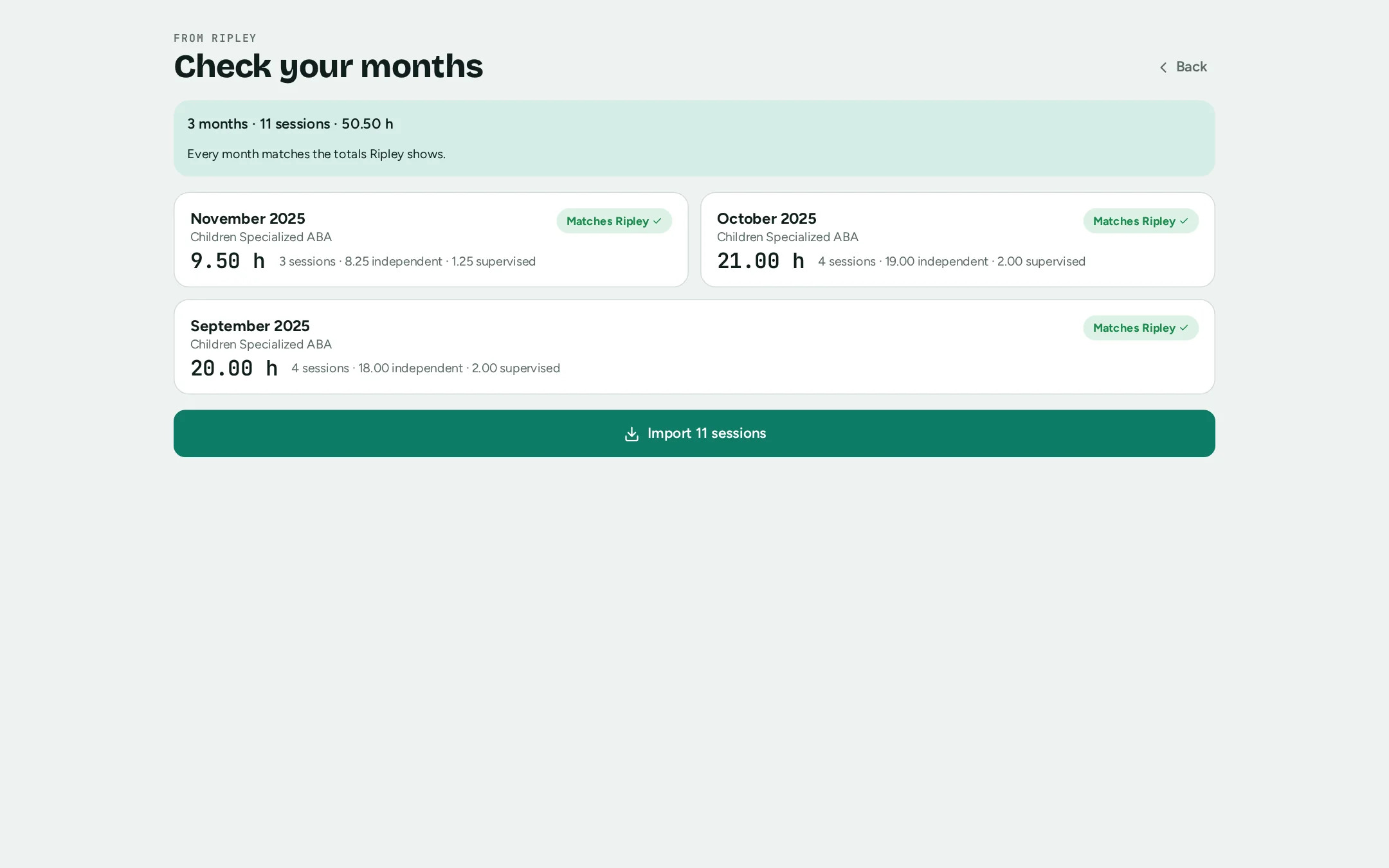Click October's session breakdown text
1389x868 pixels.
[952, 262]
